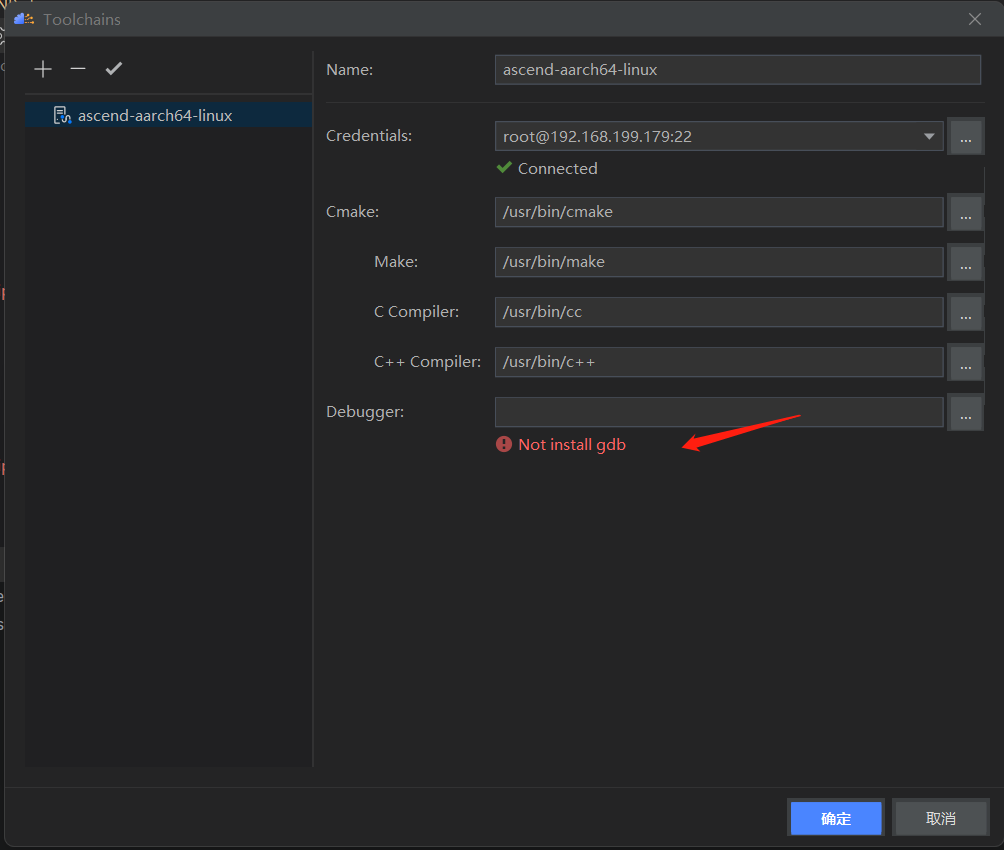
Task: Expand the Credentials dropdown arrow
Action: (x=930, y=136)
